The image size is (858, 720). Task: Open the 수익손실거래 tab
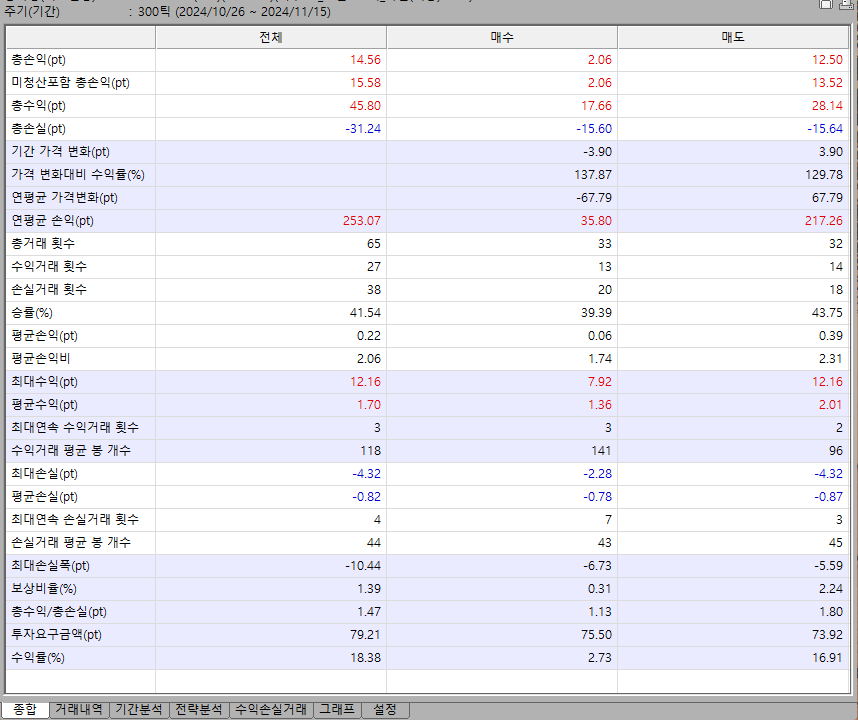click(x=270, y=709)
